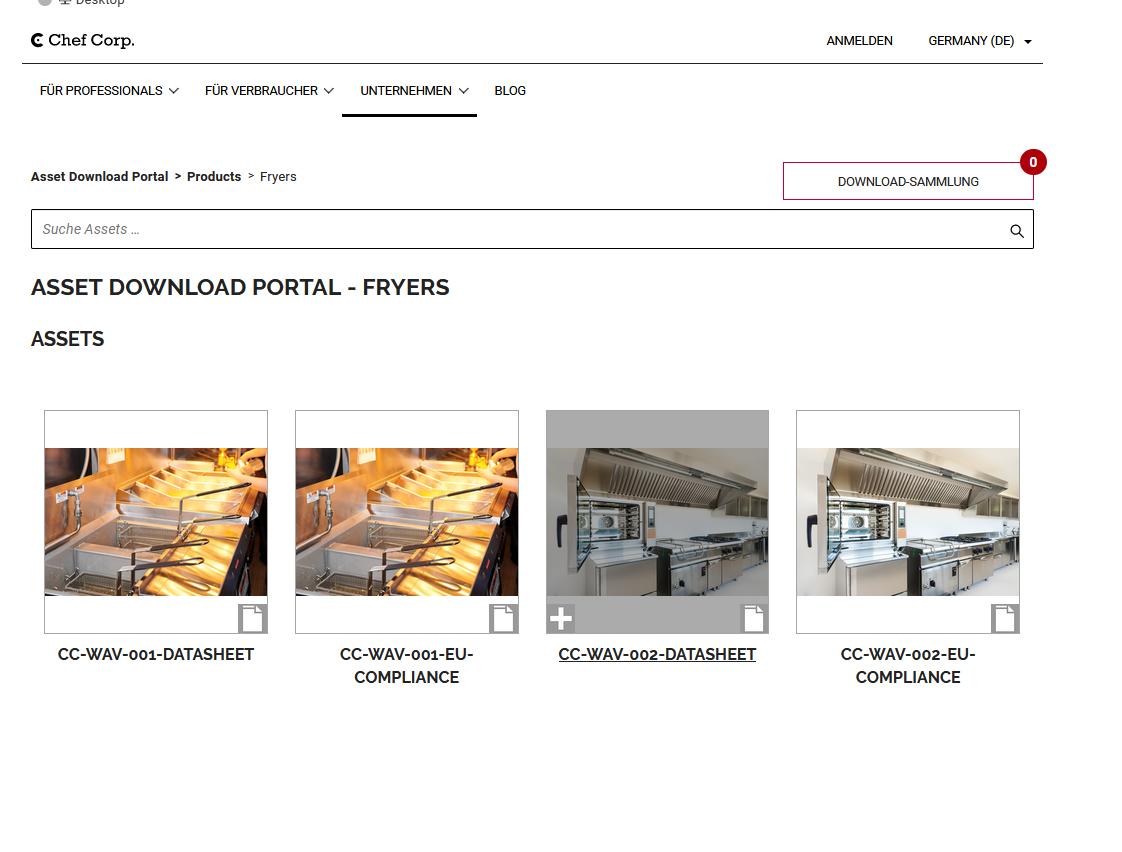The height and width of the screenshot is (852, 1122).
Task: Click the plus icon on CC-WAV-002-DATASHEET thumbnail
Action: tap(561, 618)
